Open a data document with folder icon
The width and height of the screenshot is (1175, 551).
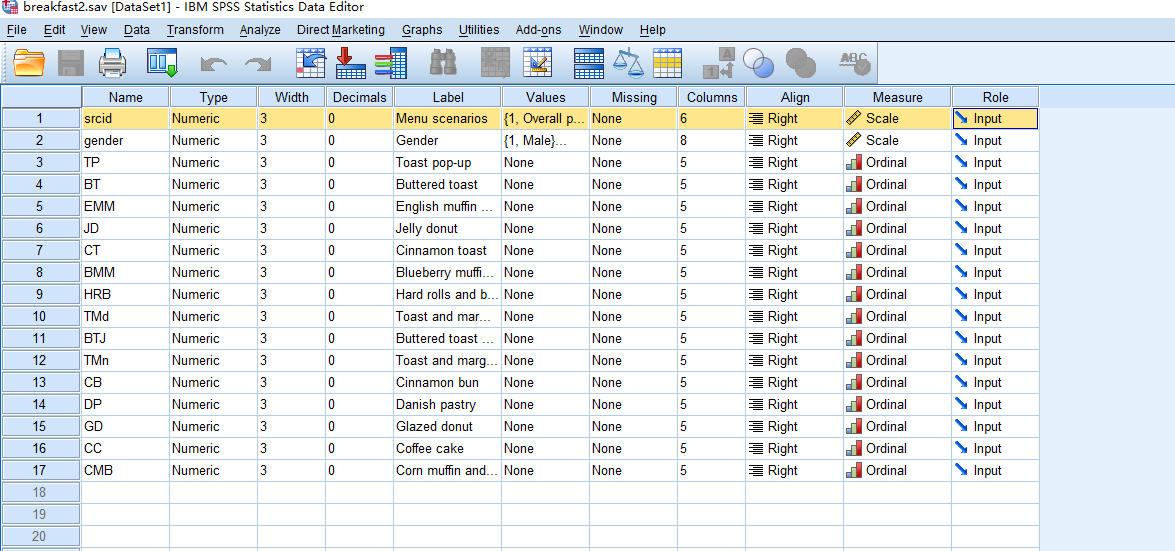point(30,63)
